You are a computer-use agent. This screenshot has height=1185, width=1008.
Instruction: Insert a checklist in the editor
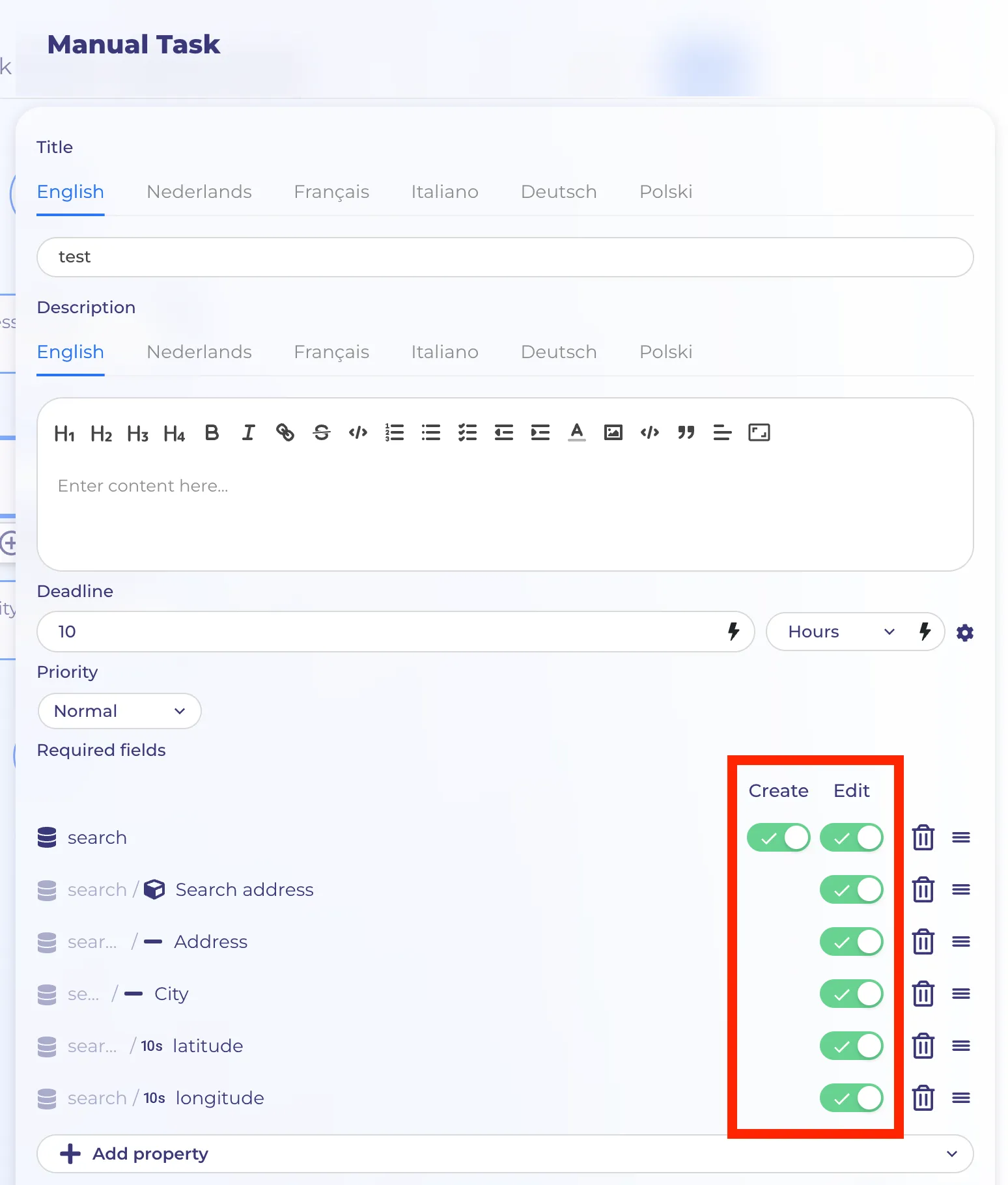468,432
